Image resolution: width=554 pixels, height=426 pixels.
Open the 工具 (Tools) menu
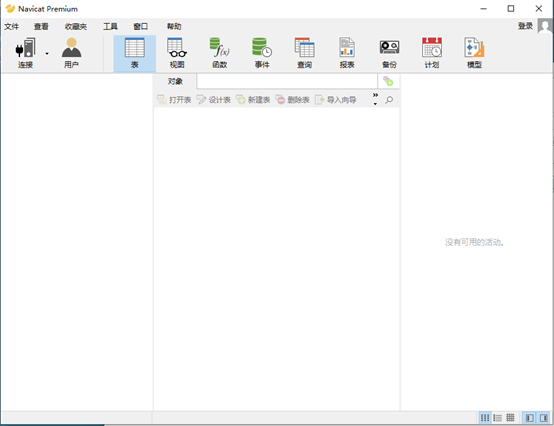pyautogui.click(x=110, y=26)
